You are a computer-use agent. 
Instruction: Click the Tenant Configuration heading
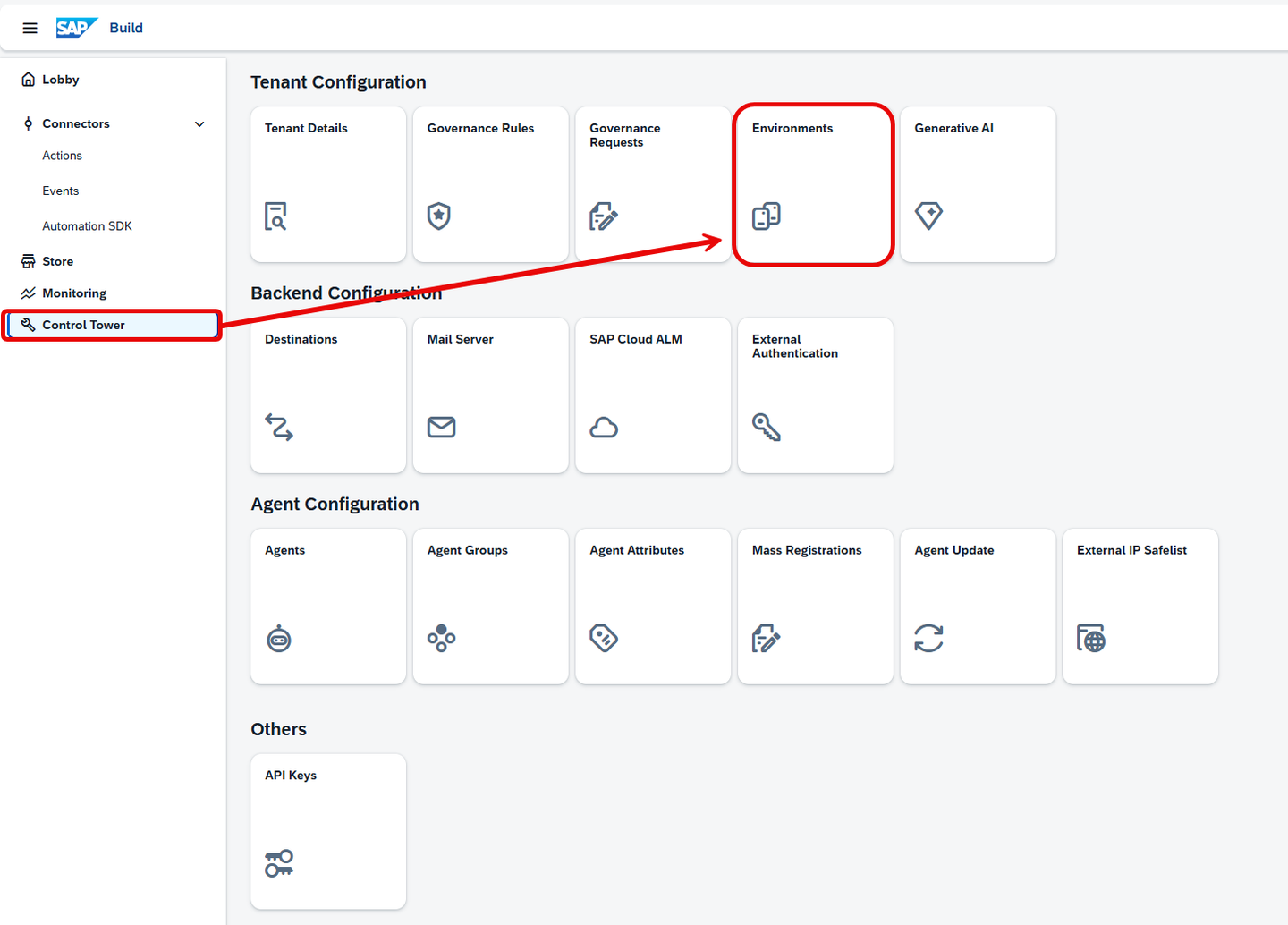tap(338, 82)
